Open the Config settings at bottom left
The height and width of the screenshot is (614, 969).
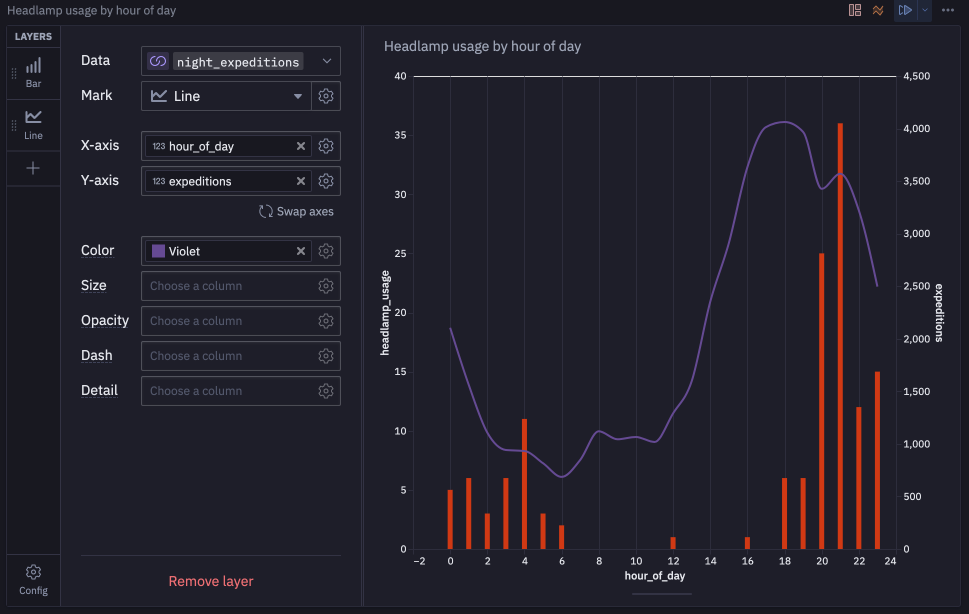33,579
